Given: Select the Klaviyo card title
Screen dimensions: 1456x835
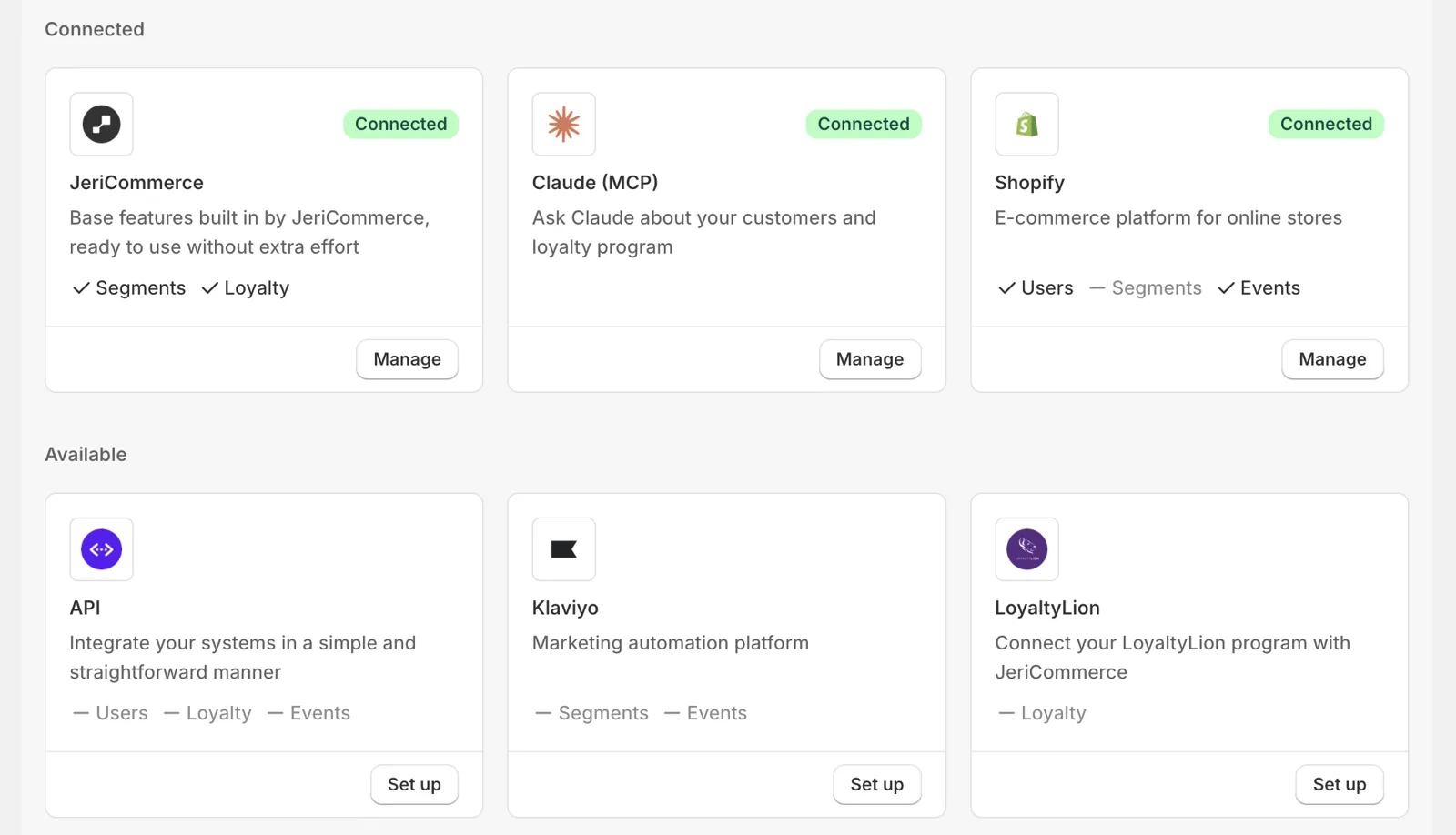Looking at the screenshot, I should point(565,608).
